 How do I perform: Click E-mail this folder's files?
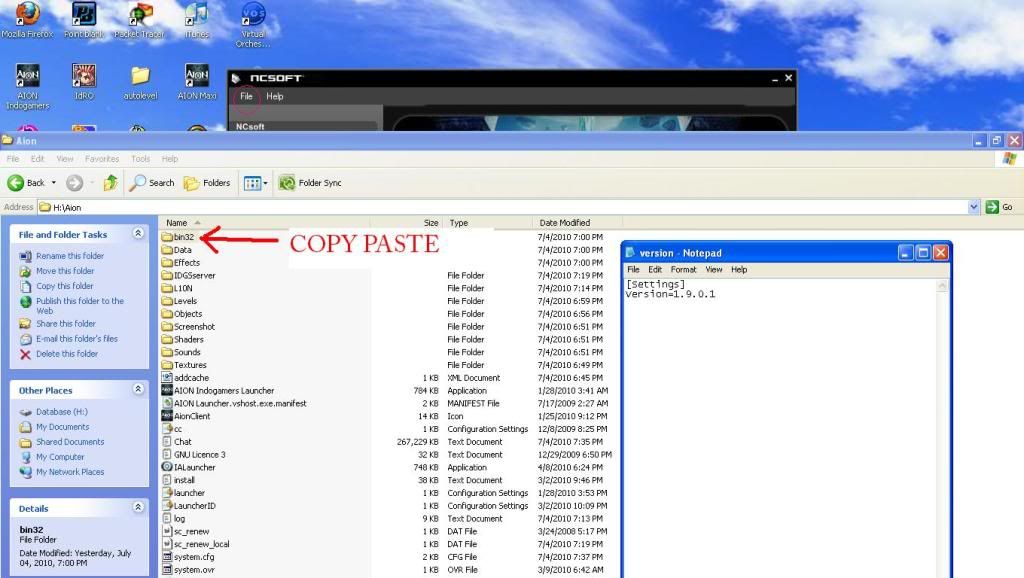(76, 339)
